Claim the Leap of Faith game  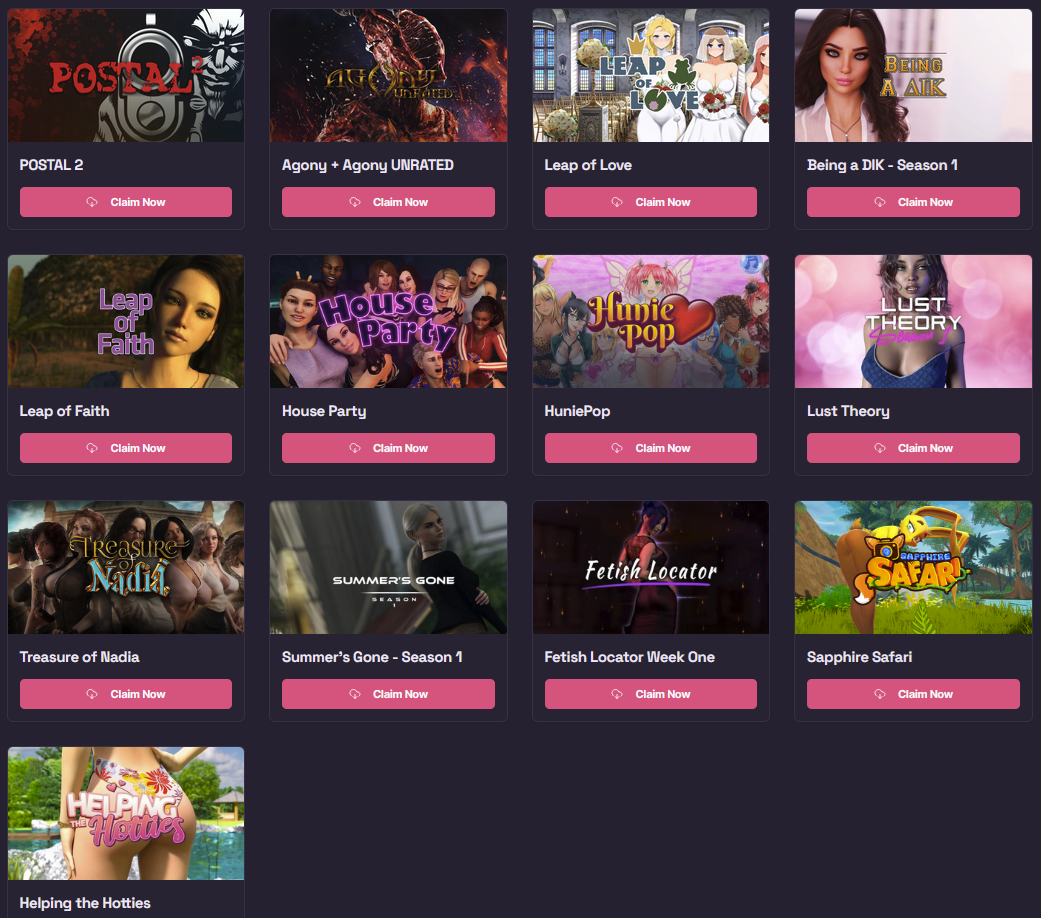[x=125, y=448]
